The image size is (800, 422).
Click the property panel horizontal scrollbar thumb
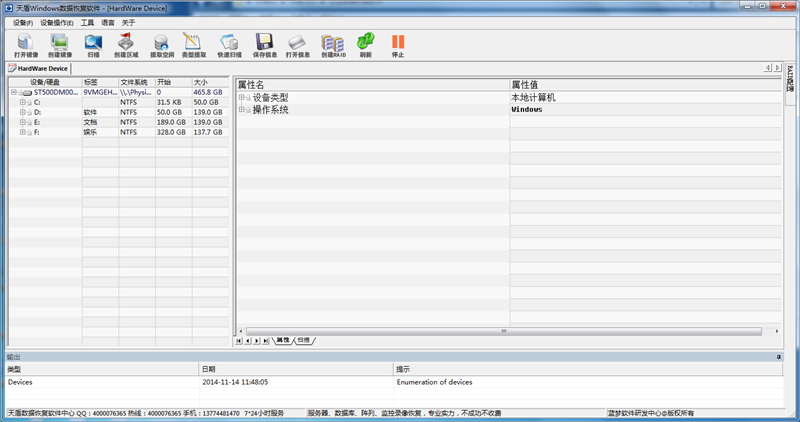(x=504, y=331)
